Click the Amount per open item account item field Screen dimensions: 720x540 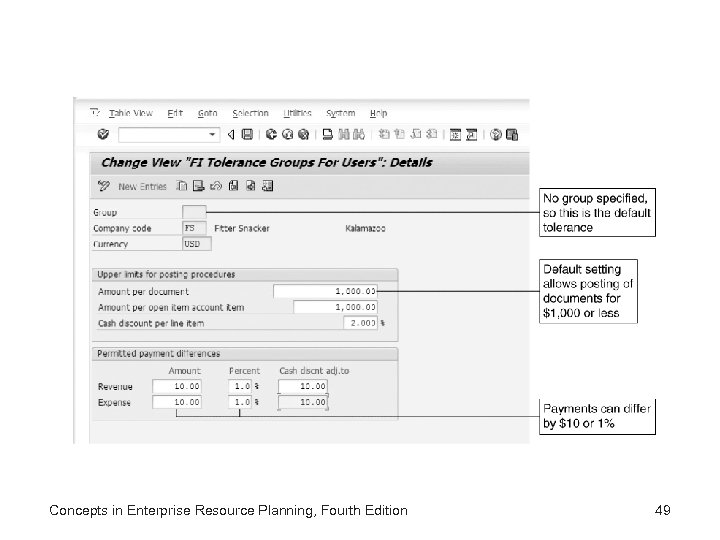335,307
